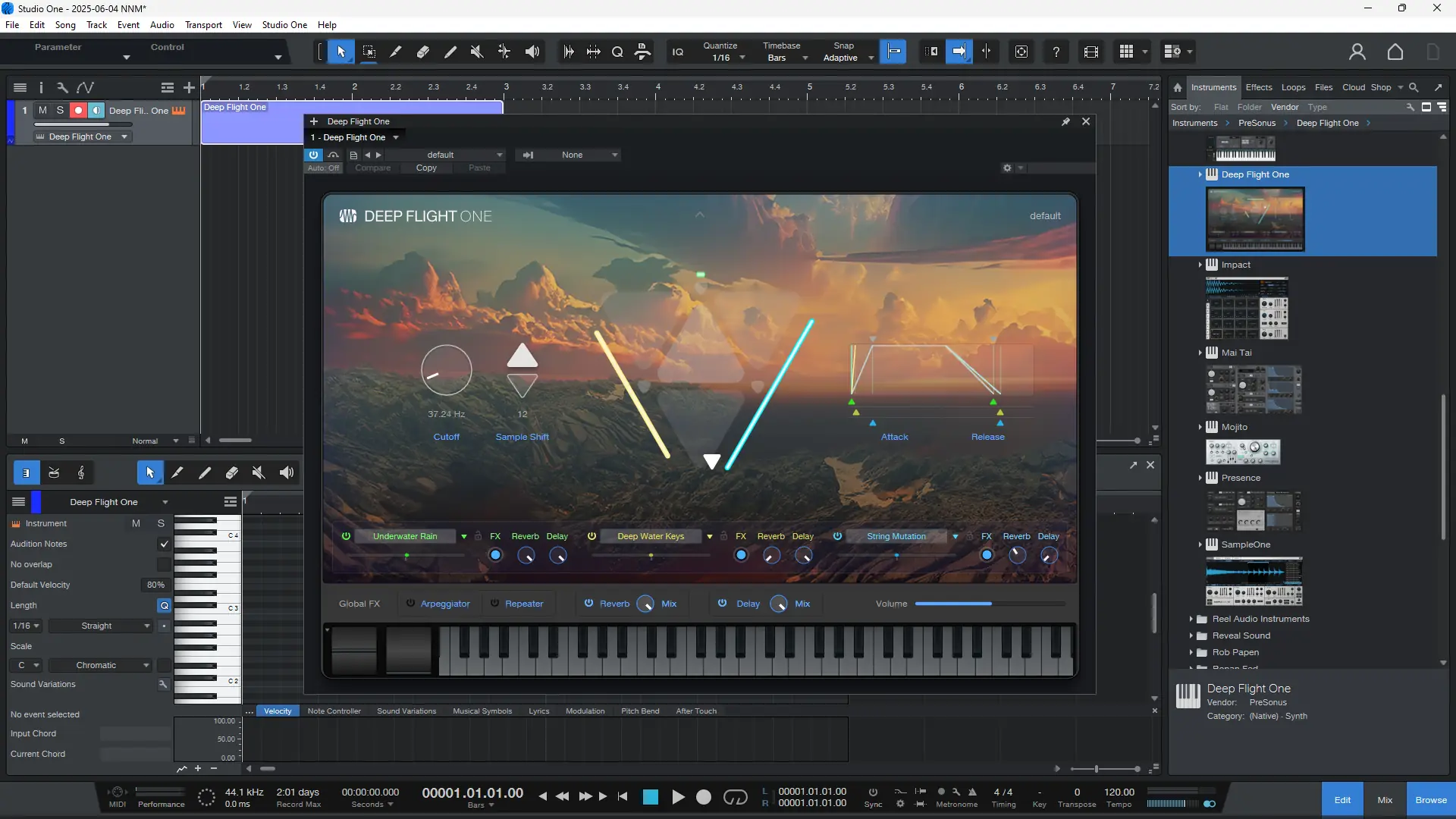The image size is (1456, 819).
Task: Enable the Arpeggiator in Global FX
Action: [x=409, y=604]
